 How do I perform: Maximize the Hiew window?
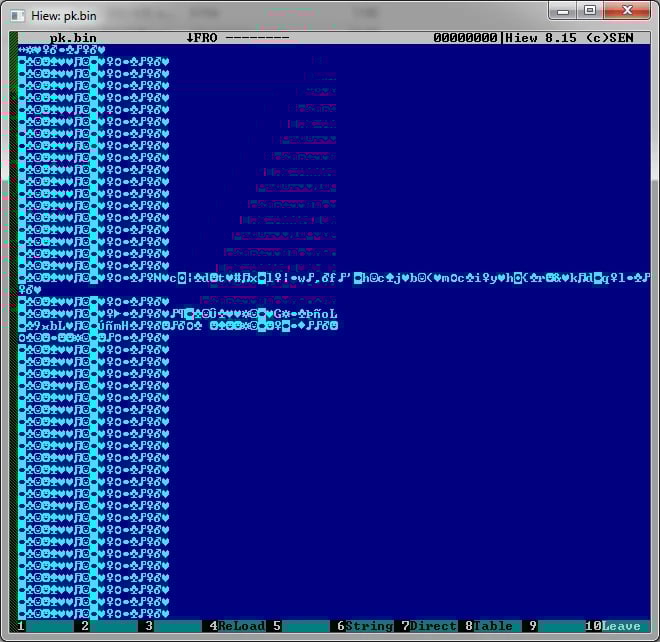pyautogui.click(x=589, y=11)
